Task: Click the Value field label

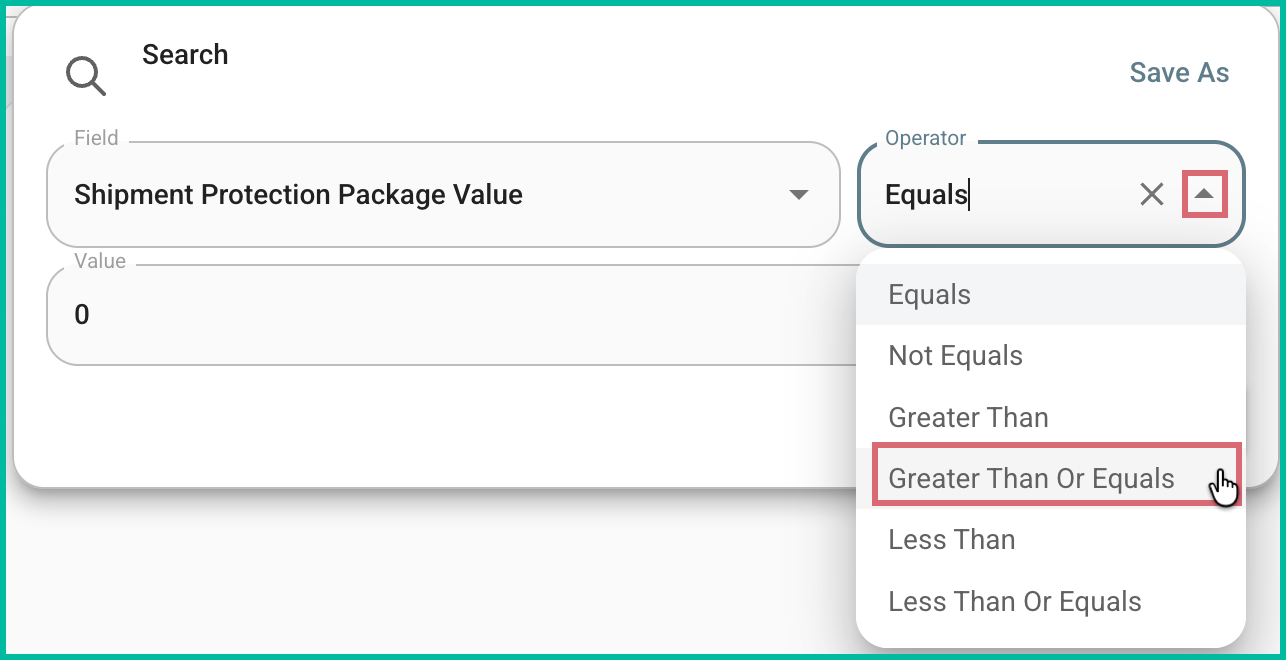Action: 100,261
